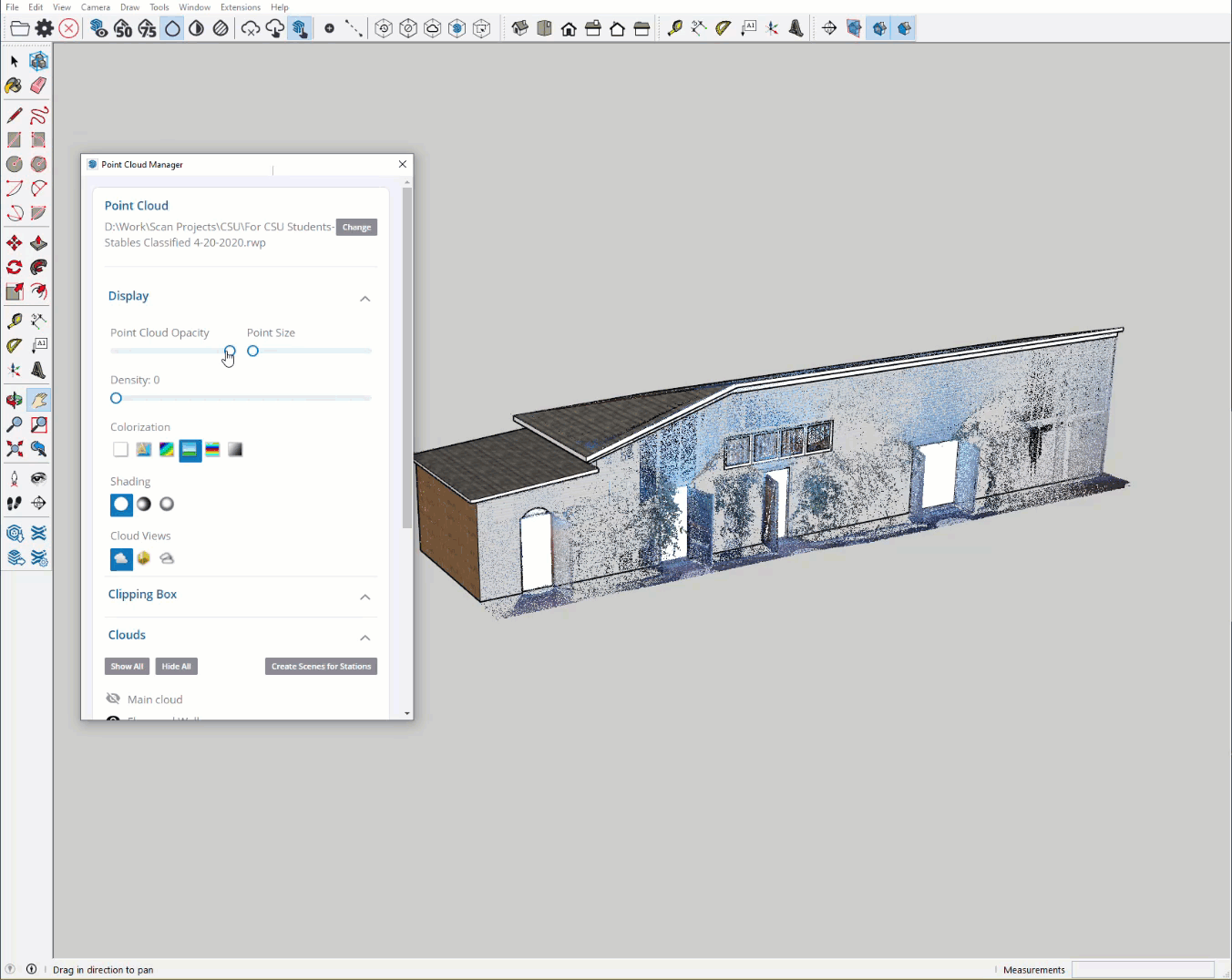Activate the Look Around eye tool
This screenshot has width=1232, height=980.
point(38,477)
